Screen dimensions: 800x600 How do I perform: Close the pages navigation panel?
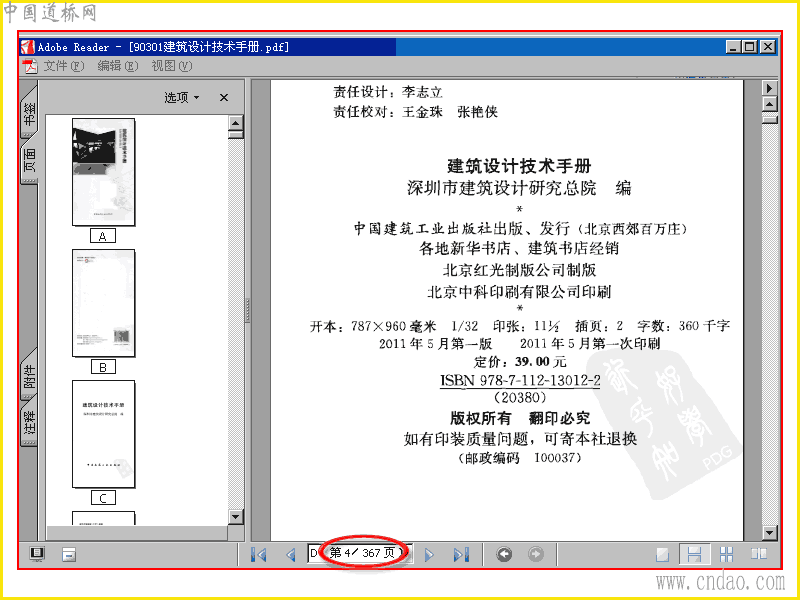pyautogui.click(x=223, y=97)
